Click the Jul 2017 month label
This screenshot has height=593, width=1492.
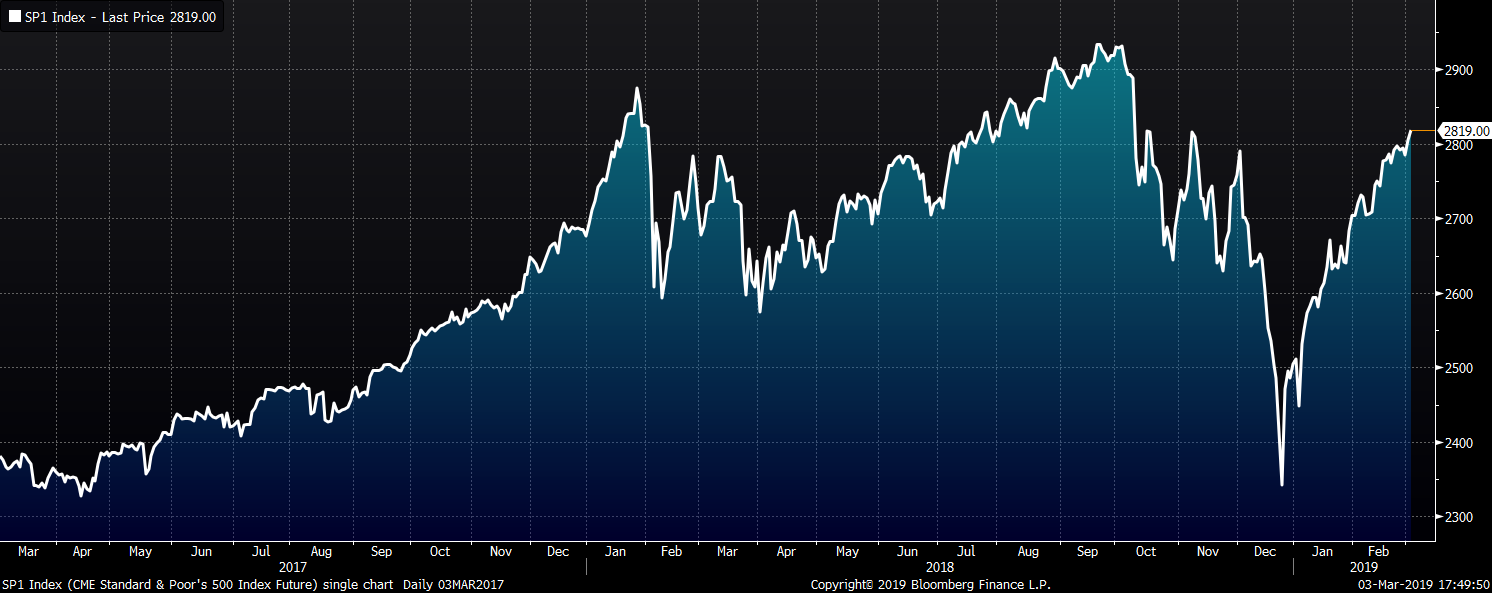tap(262, 551)
